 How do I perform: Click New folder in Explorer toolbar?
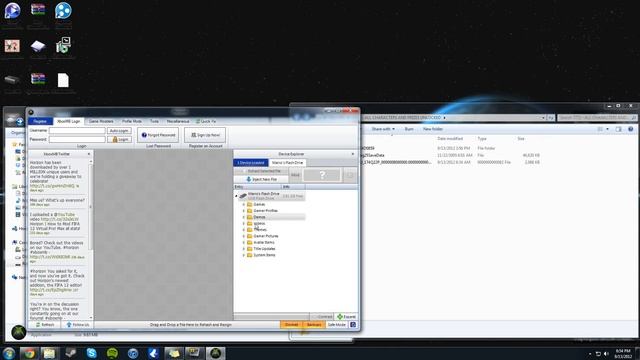433,129
